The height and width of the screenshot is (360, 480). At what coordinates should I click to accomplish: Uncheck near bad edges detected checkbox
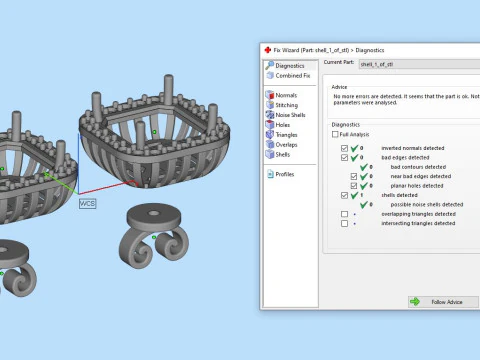tap(354, 176)
